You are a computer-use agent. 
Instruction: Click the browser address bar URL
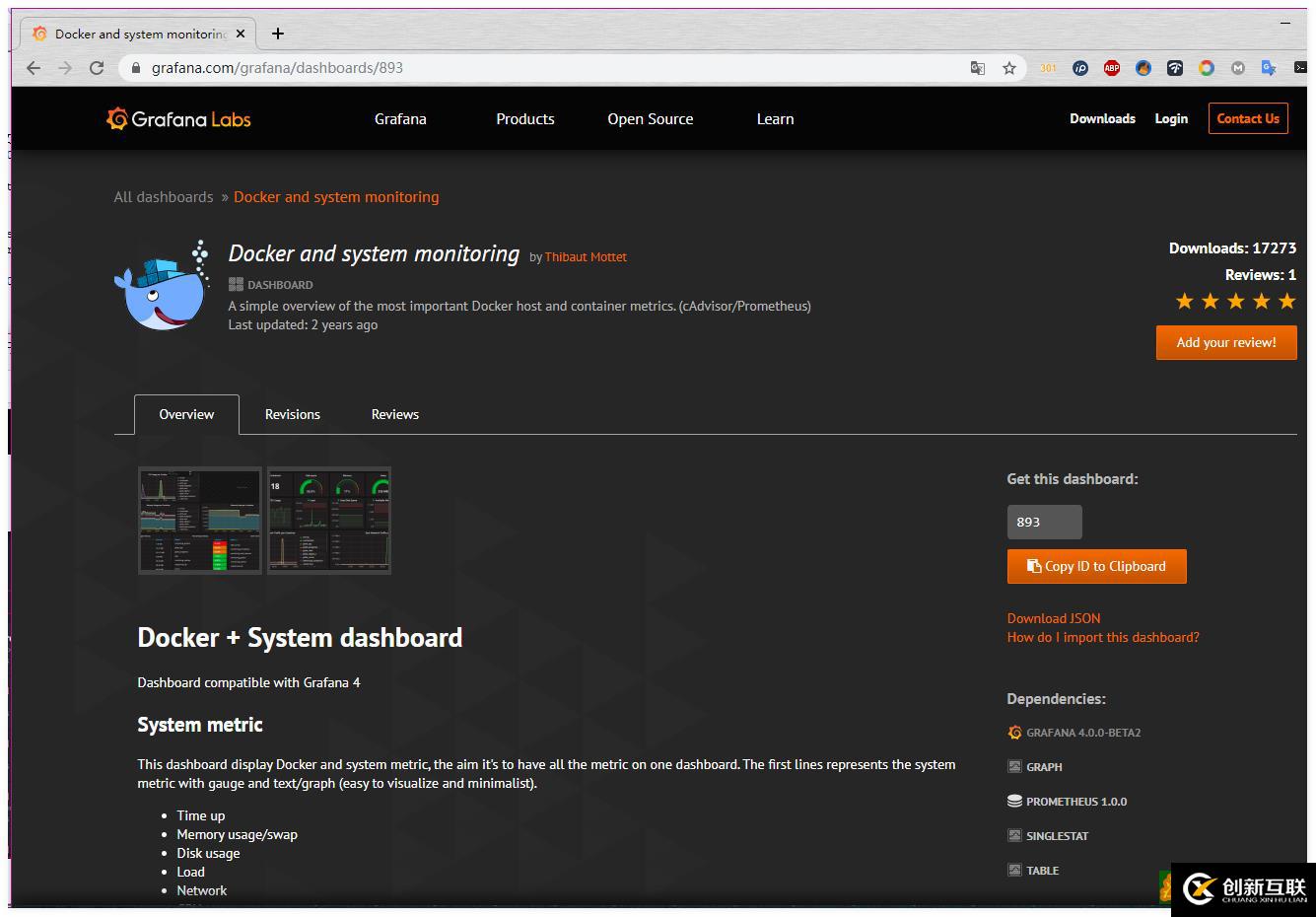click(277, 68)
